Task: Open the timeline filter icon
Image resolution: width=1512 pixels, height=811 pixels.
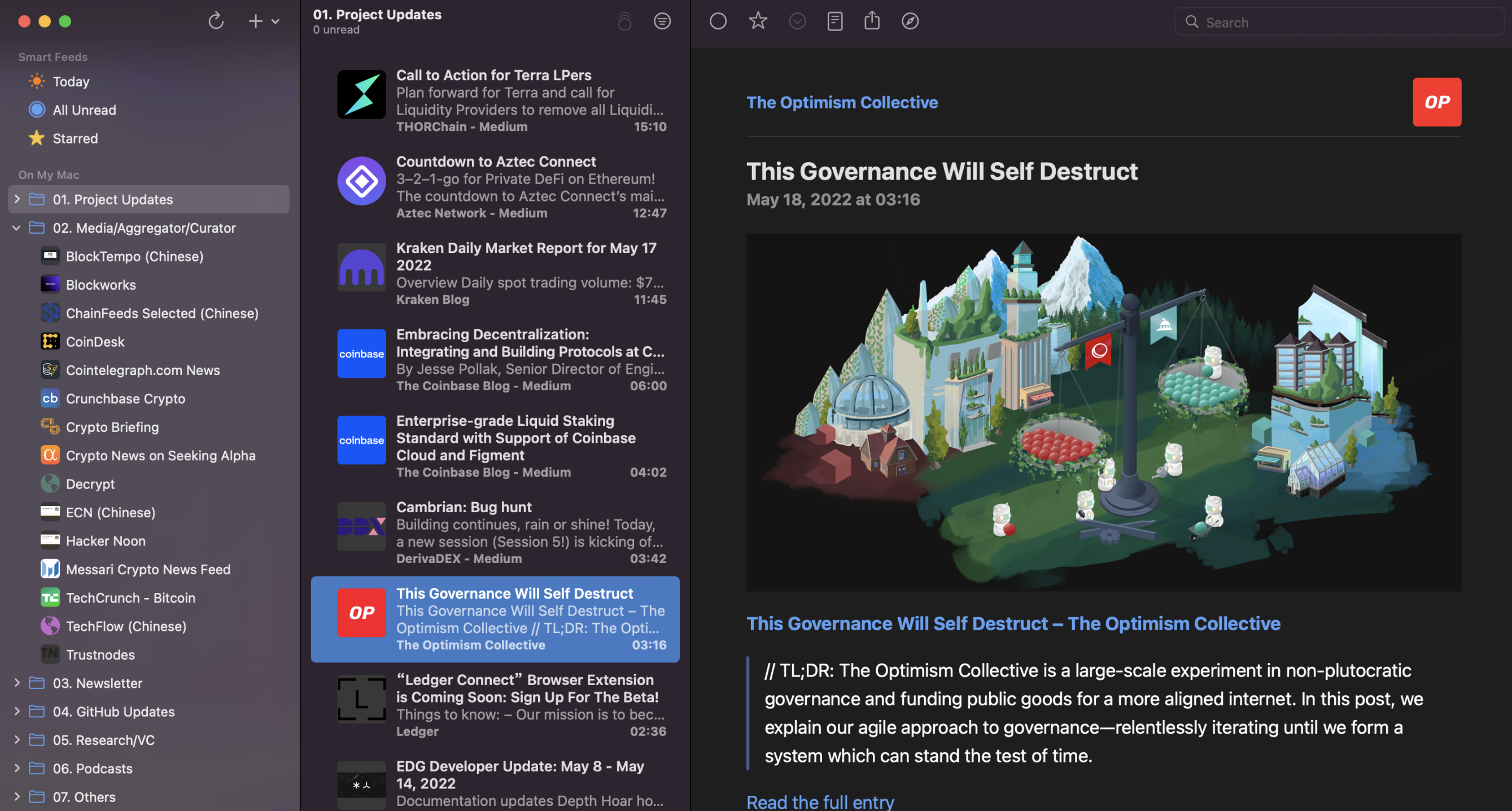Action: point(662,21)
